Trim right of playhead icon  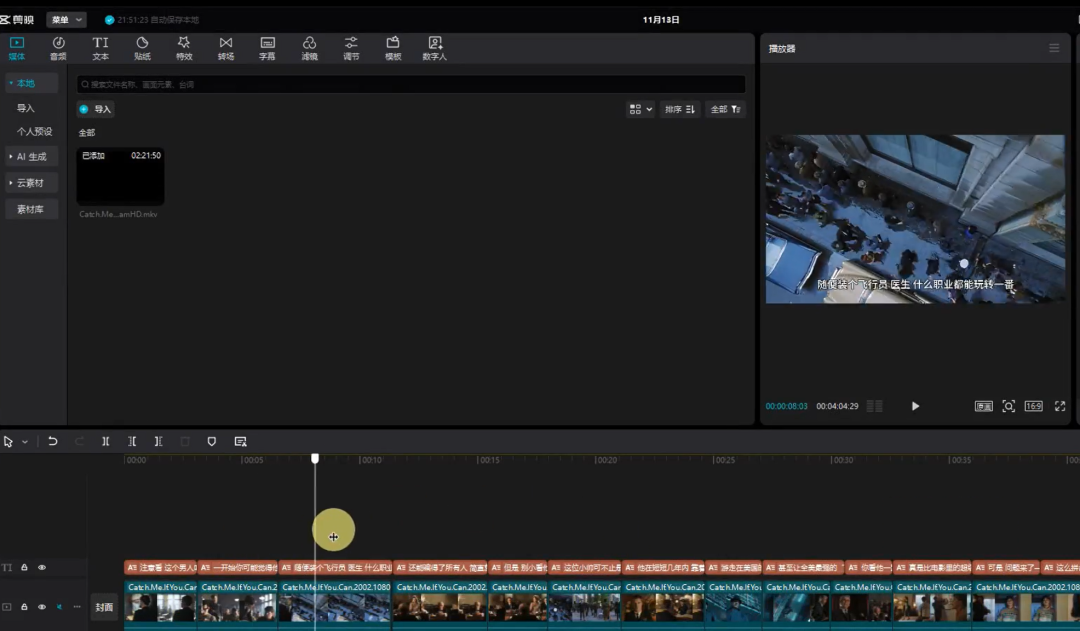point(158,442)
